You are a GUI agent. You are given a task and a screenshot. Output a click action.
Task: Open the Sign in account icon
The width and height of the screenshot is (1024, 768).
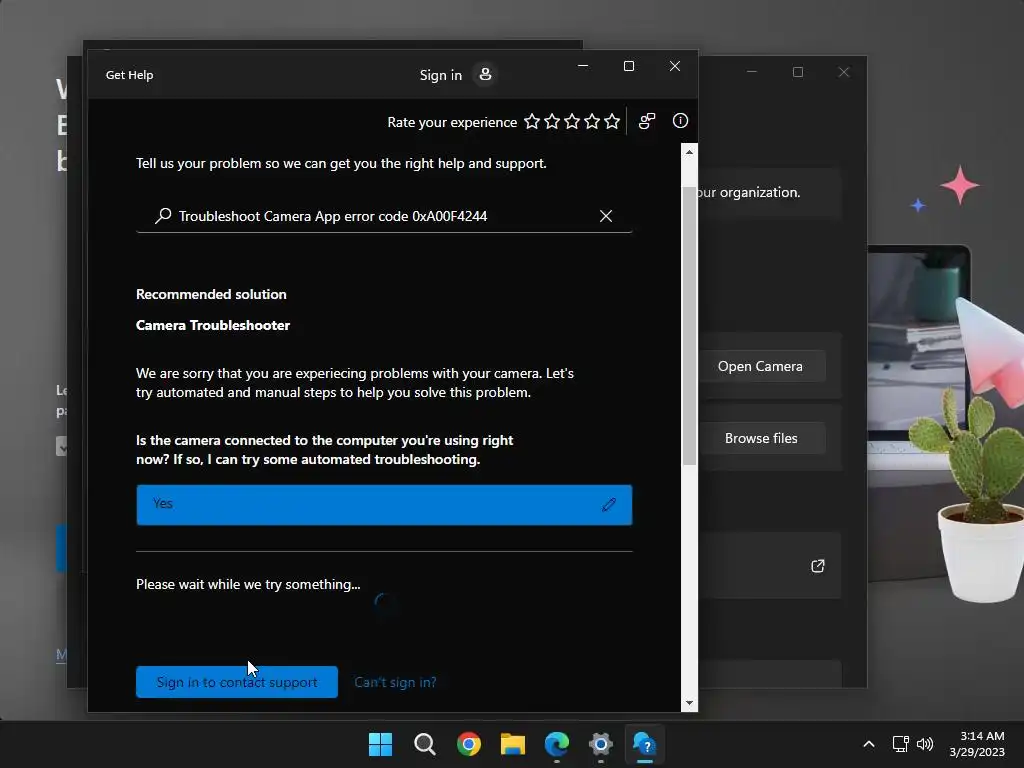[x=485, y=74]
